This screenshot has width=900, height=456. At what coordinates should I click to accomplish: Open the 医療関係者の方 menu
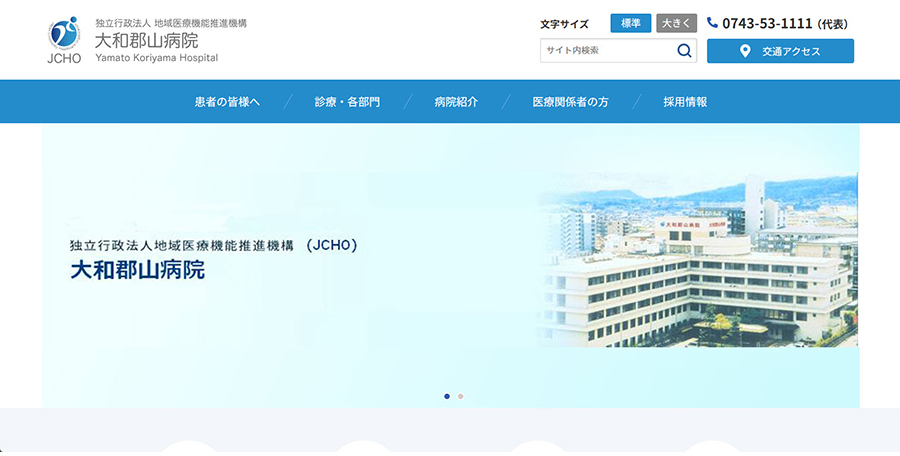571,102
